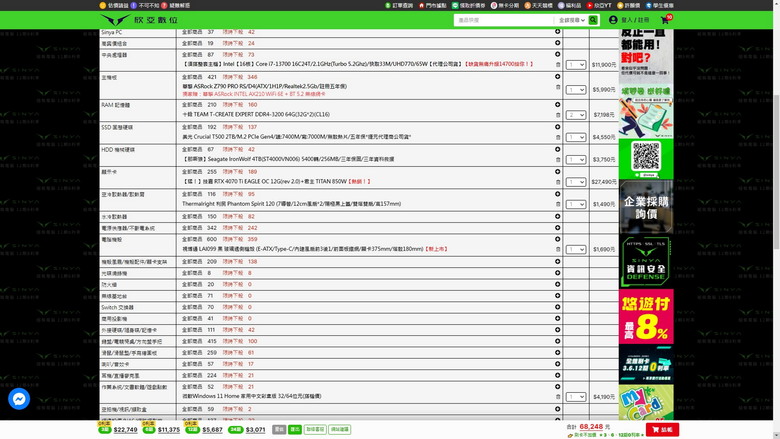Click the Sinya wing logo in header

pyautogui.click(x=115, y=20)
